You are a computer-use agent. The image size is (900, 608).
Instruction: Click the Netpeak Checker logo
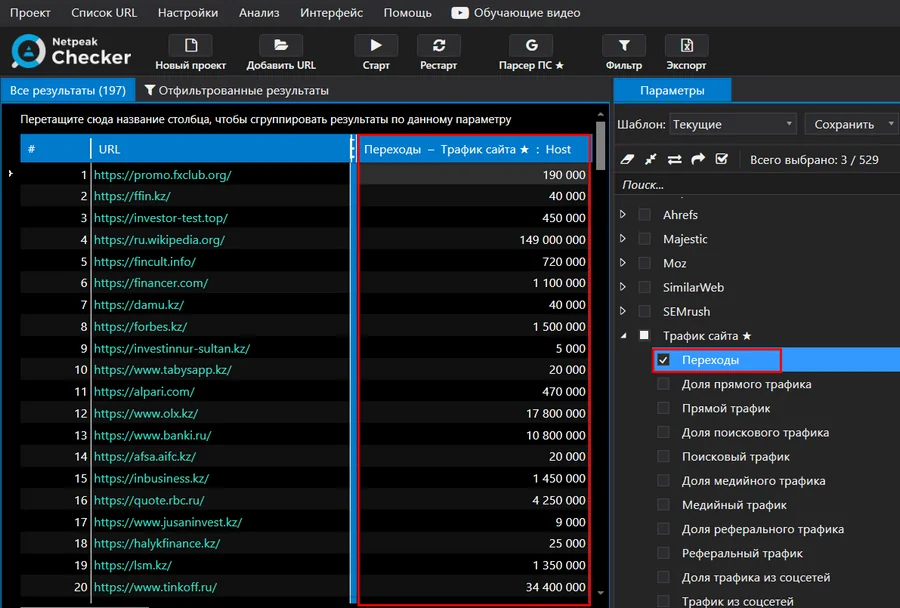point(71,51)
